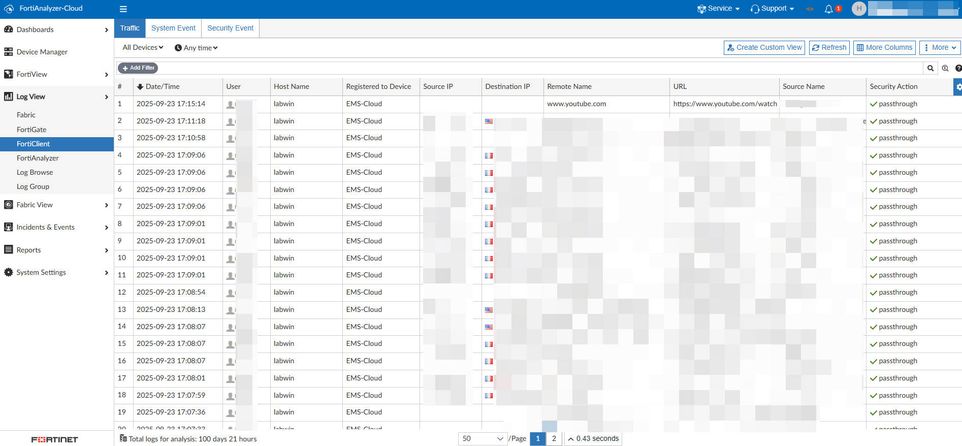The image size is (962, 446).
Task: Open the rows per page dropdown
Action: [482, 439]
